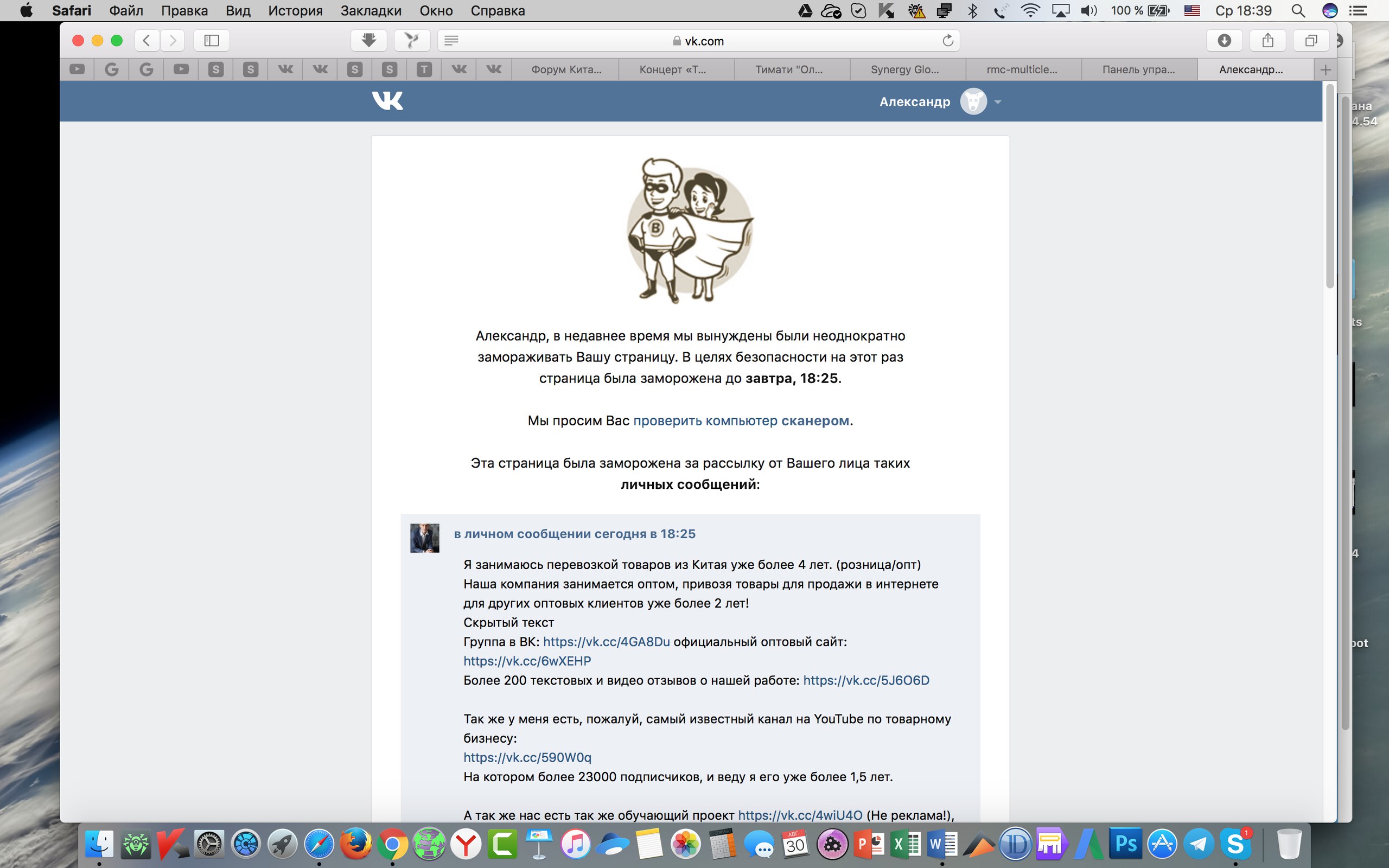Open a new tab with plus button
Screen dimensions: 1389x868
(1326, 70)
